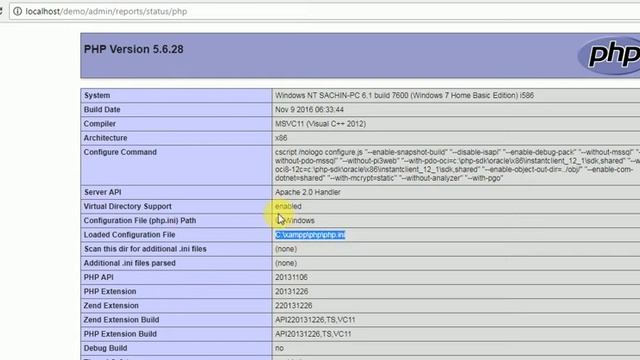The height and width of the screenshot is (360, 640).
Task: Click the 'Additional .ini files parsed' label
Action: 129,263
